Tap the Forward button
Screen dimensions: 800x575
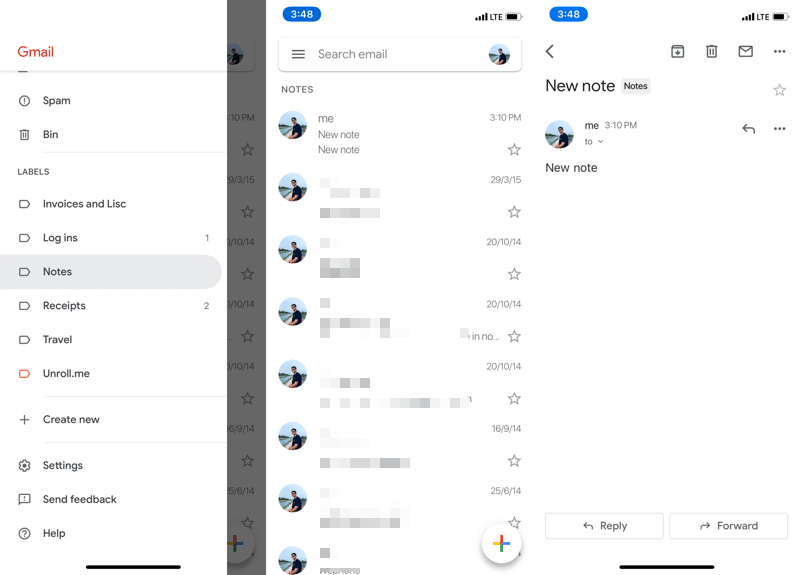(x=729, y=526)
